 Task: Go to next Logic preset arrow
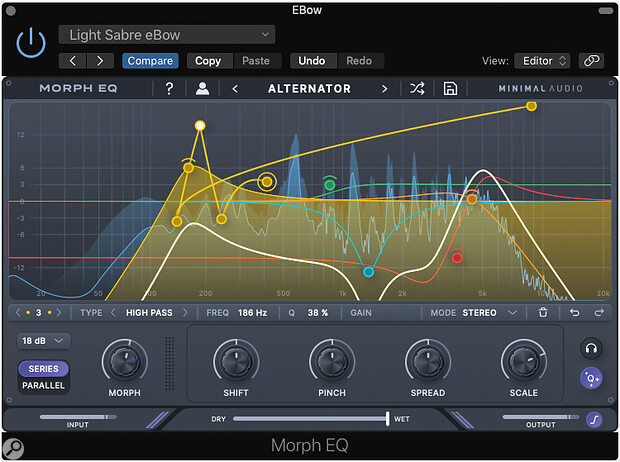100,61
